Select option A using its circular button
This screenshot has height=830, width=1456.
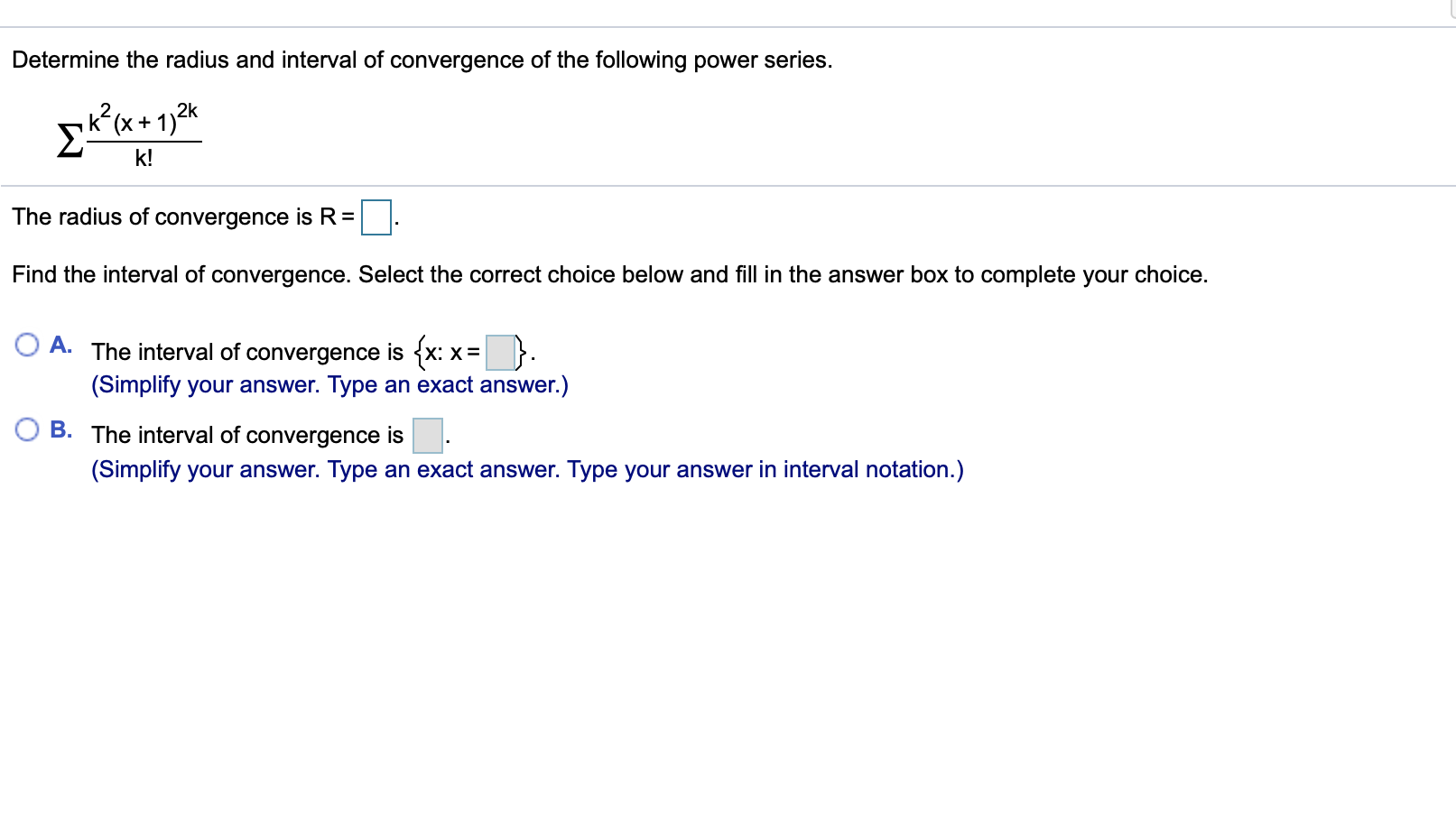27,344
